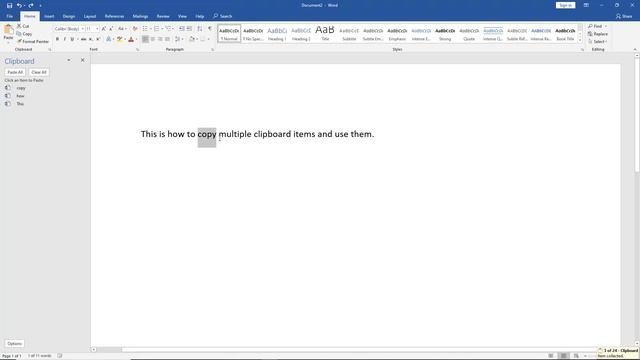Paste the 'how' item from Clipboard pane
Viewport: 640px width, 360px height.
tap(20, 96)
